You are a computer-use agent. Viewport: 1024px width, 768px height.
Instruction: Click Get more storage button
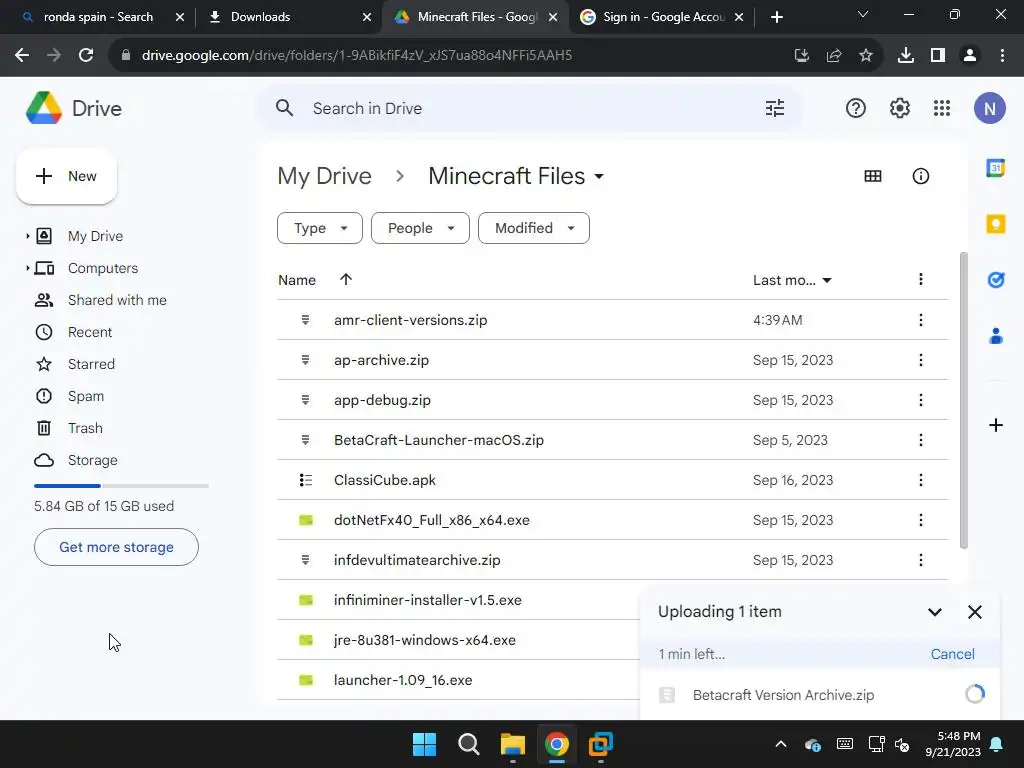(x=116, y=547)
